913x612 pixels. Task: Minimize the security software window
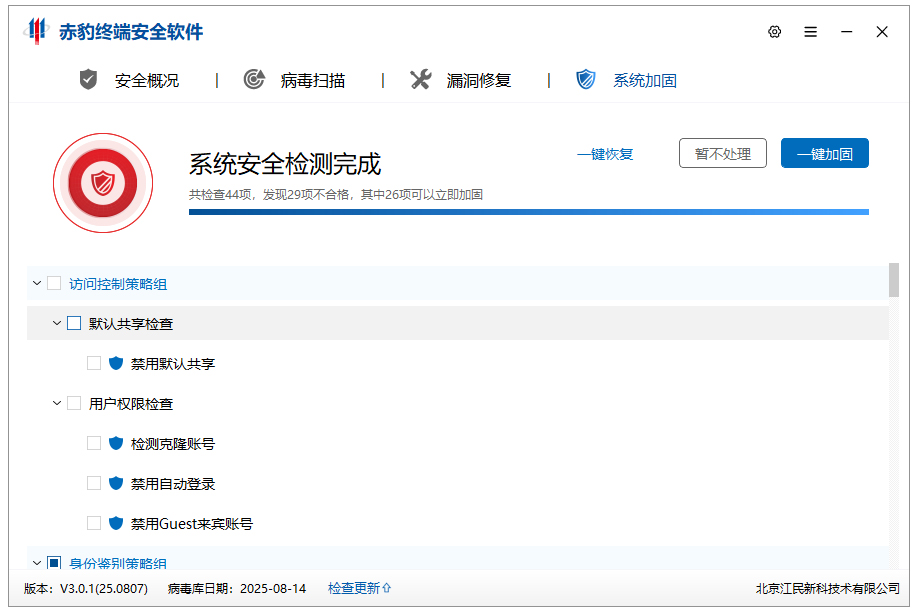click(847, 32)
